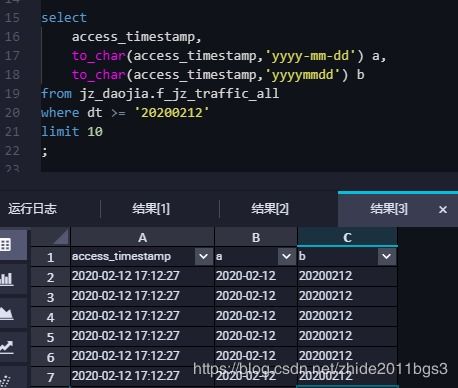
Task: Open the bar chart view icon
Action: click(x=6, y=279)
